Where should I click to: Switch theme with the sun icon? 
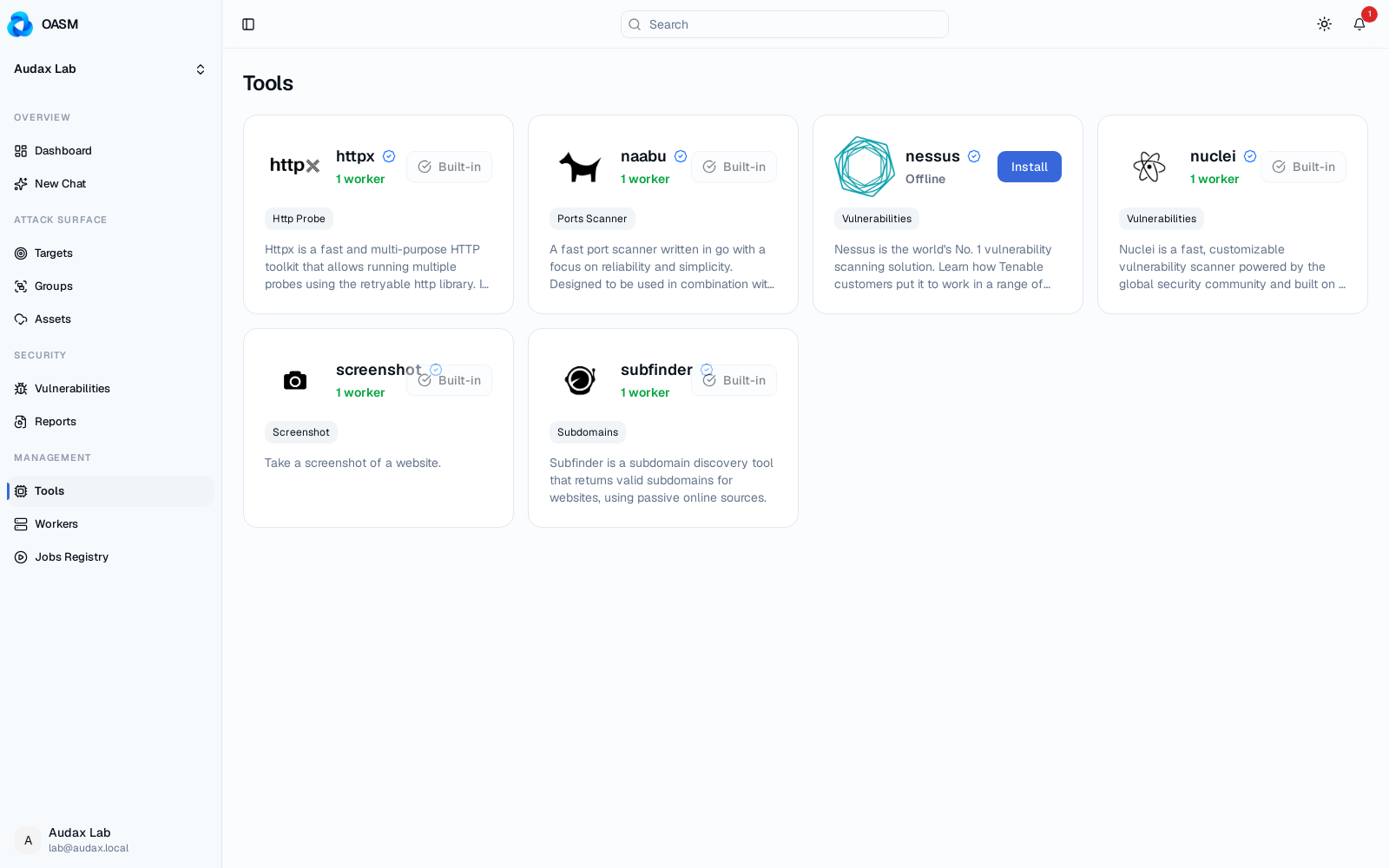1324,24
